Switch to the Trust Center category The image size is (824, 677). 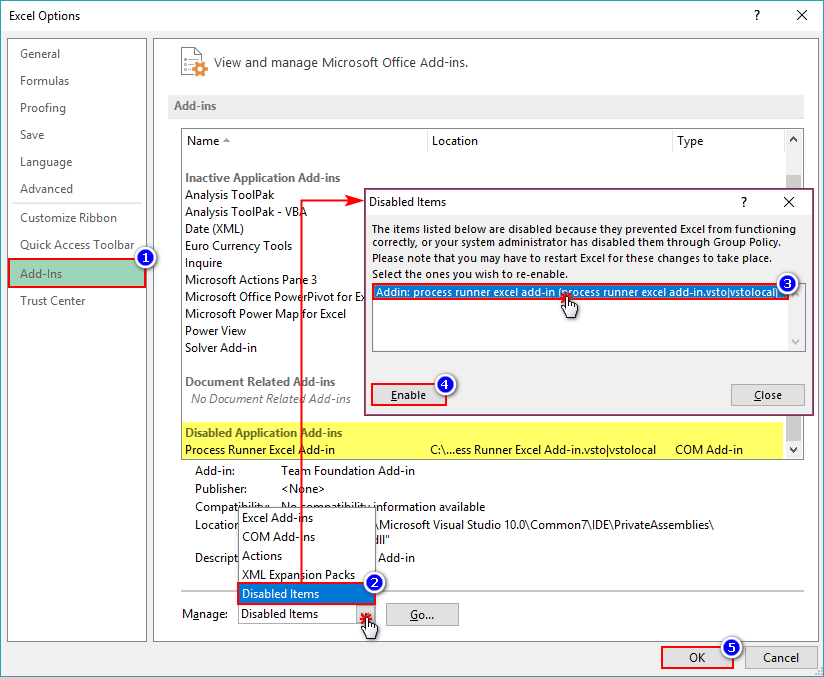click(52, 300)
